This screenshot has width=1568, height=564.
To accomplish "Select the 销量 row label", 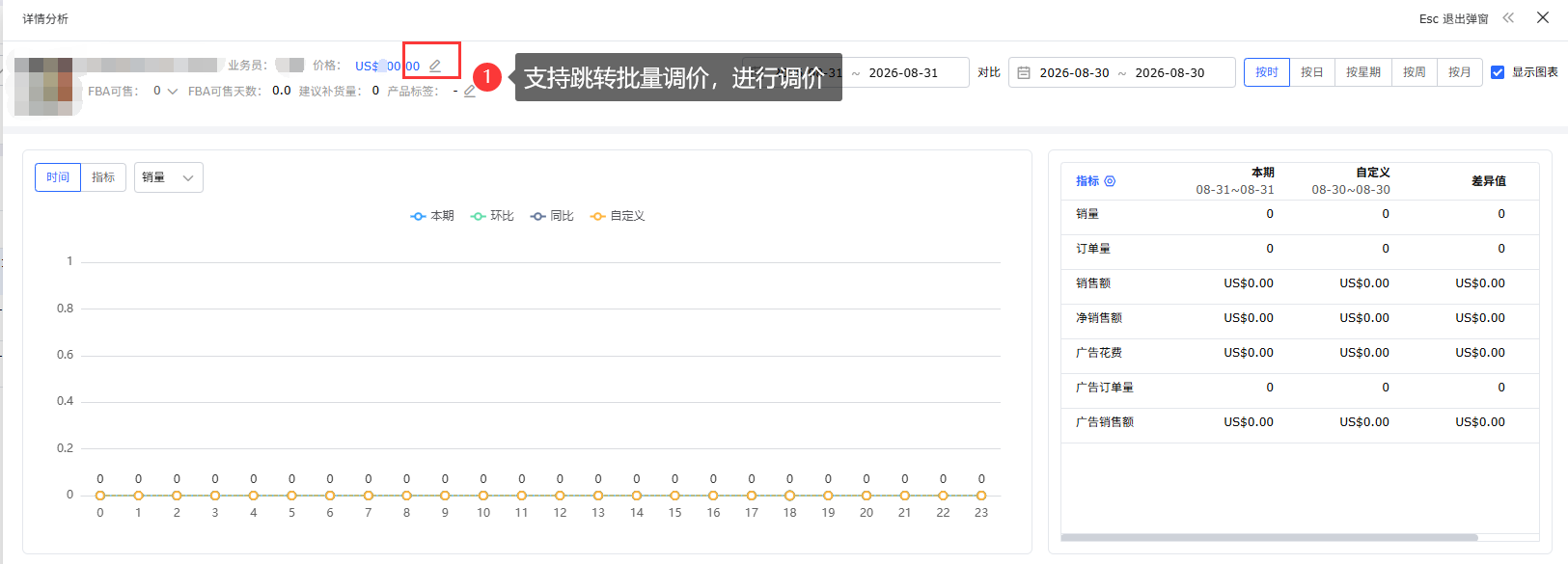I will click(1087, 214).
